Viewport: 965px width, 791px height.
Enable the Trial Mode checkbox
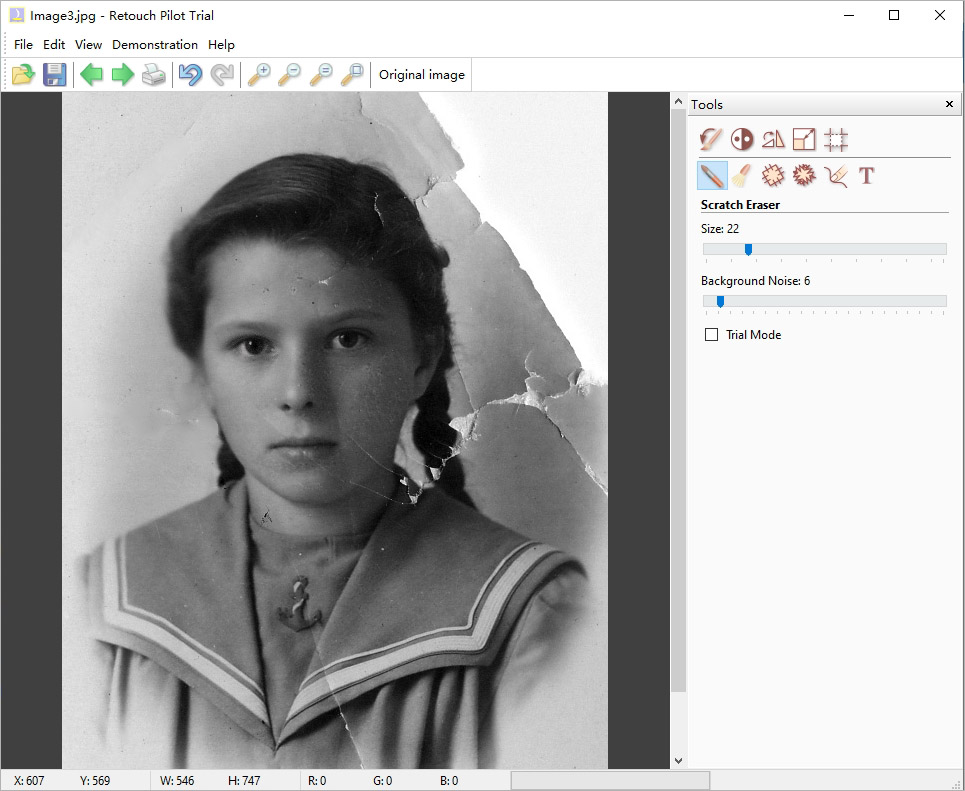[711, 335]
